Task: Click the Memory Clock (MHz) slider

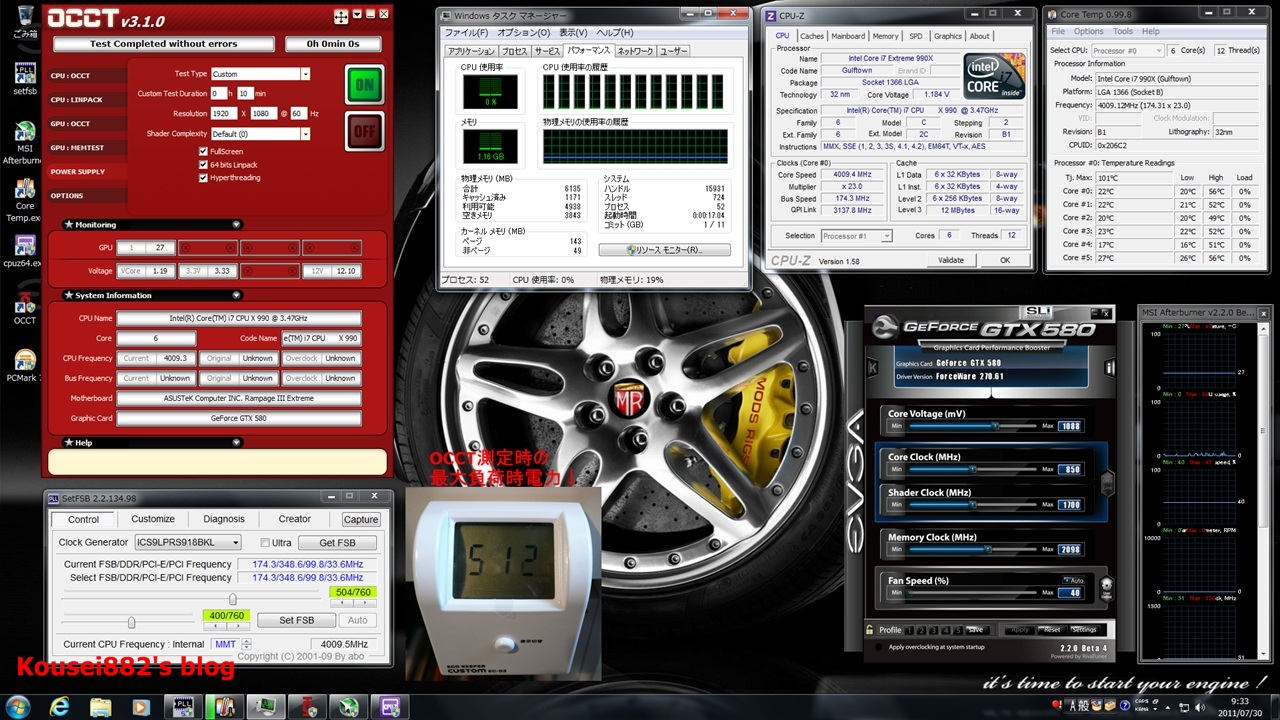Action: [972, 549]
